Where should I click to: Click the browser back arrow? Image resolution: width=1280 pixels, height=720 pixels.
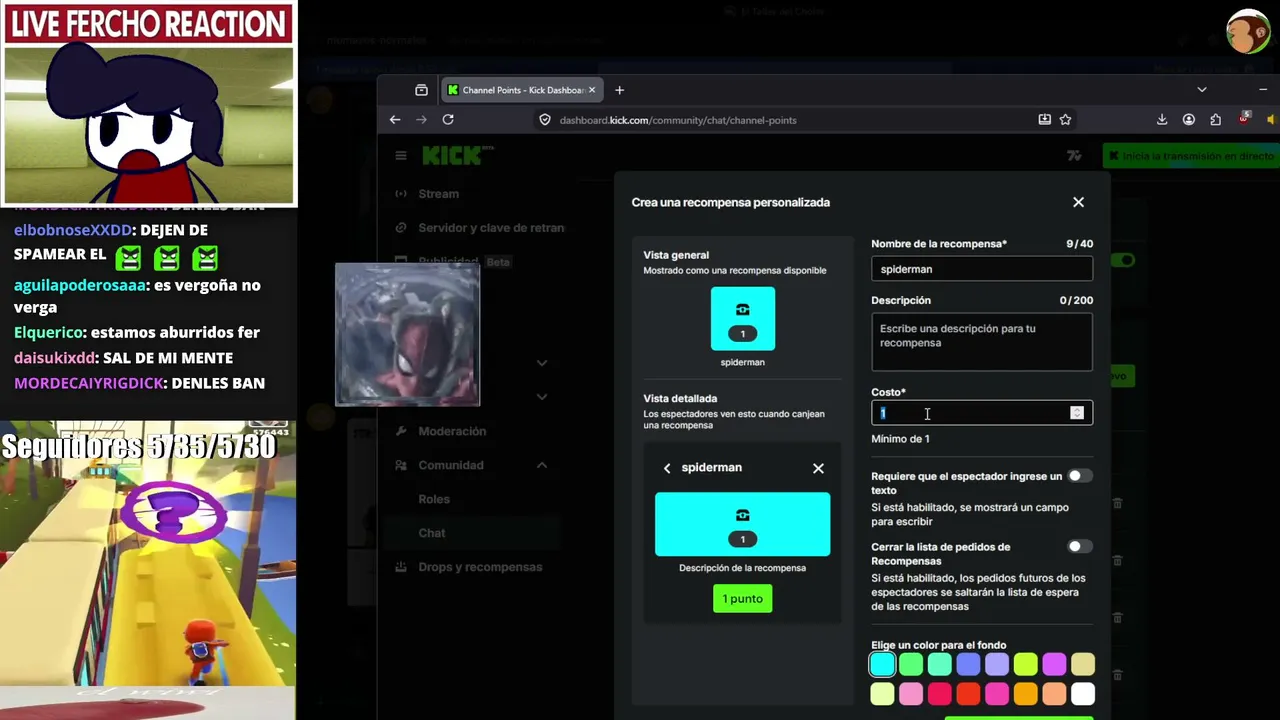coord(395,120)
